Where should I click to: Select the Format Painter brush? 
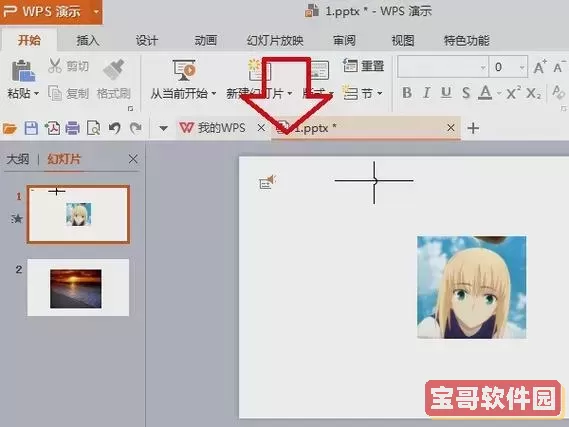[x=114, y=69]
